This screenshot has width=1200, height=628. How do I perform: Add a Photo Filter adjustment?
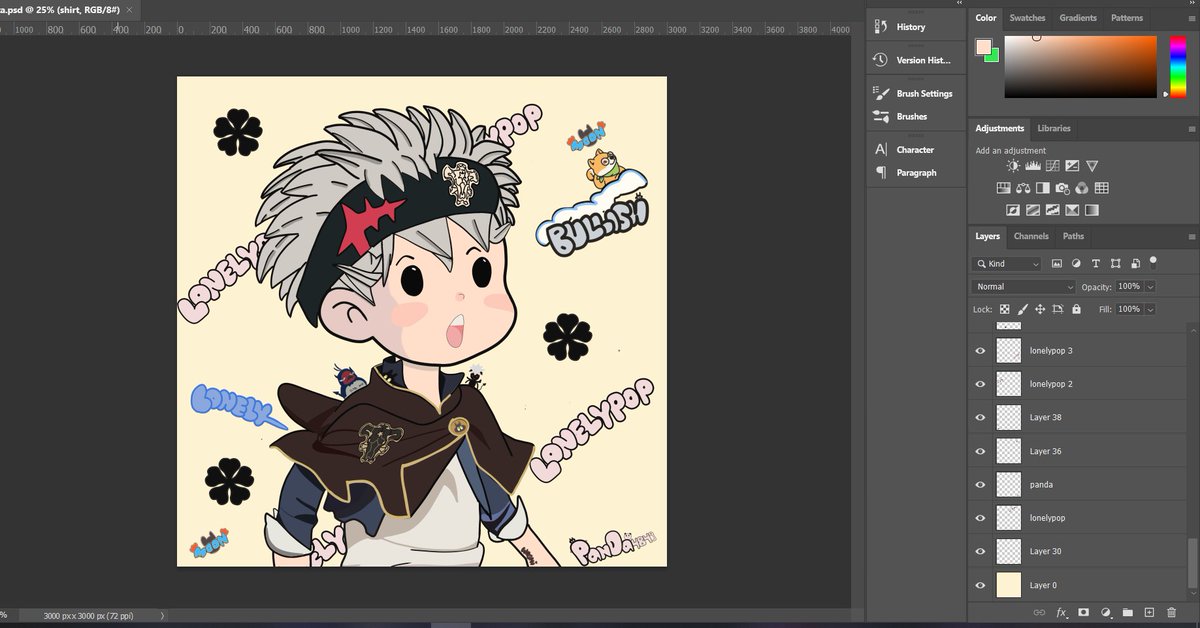pos(1062,188)
